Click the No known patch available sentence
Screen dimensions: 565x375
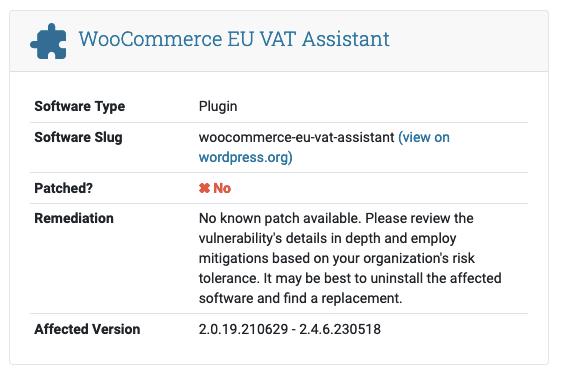coord(280,218)
